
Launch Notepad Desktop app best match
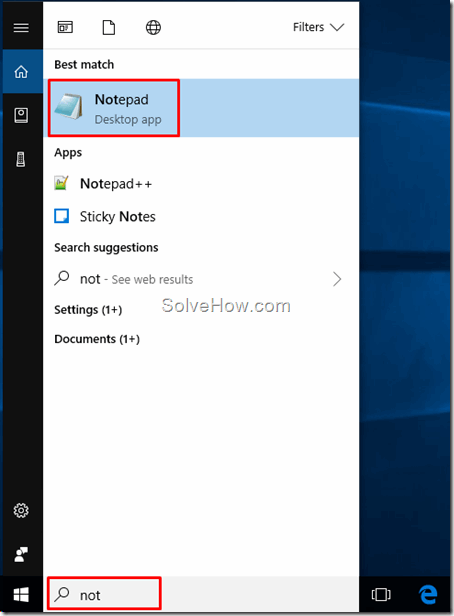[201, 108]
